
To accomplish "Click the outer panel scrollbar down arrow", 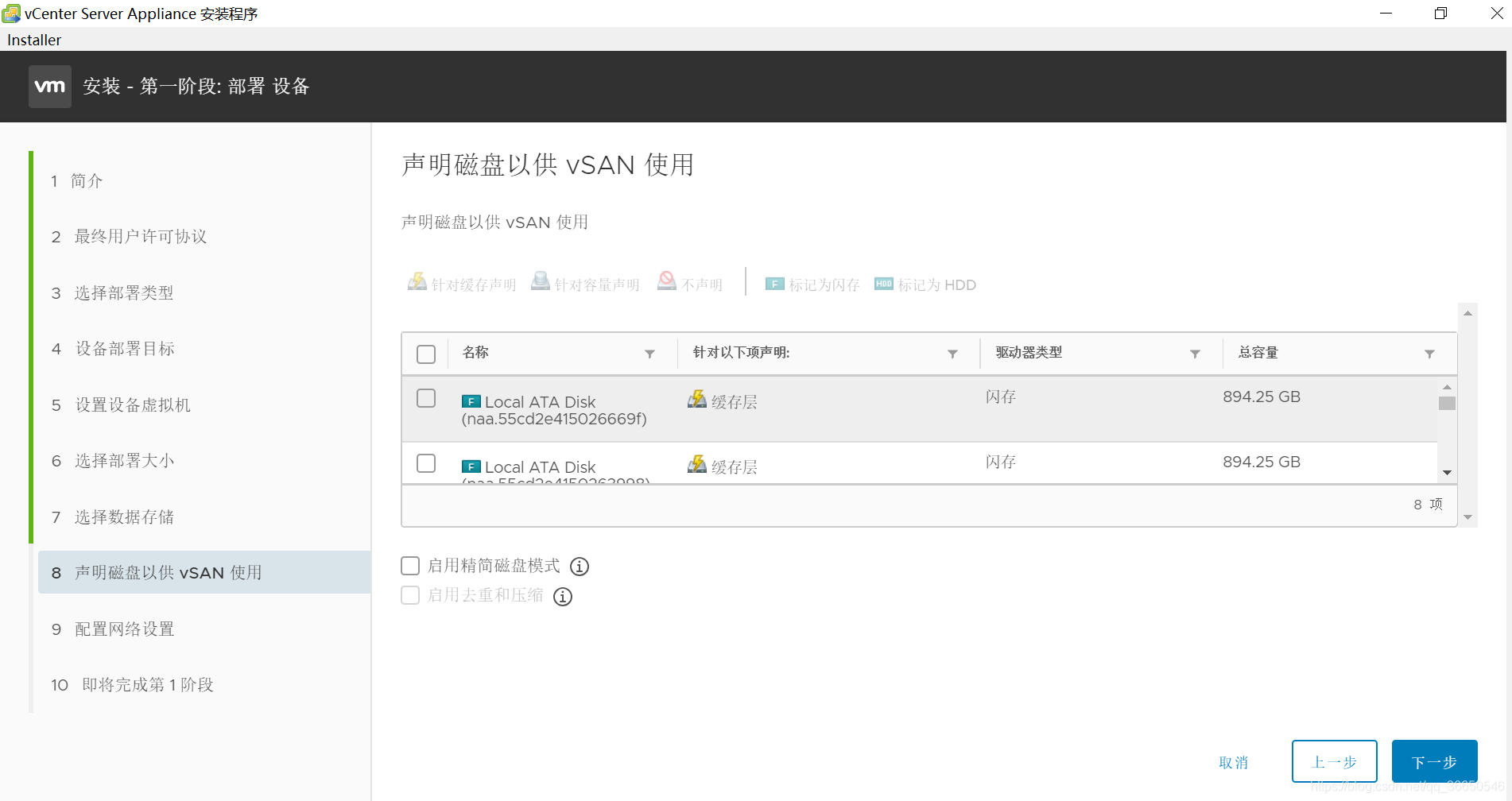I will (x=1467, y=517).
